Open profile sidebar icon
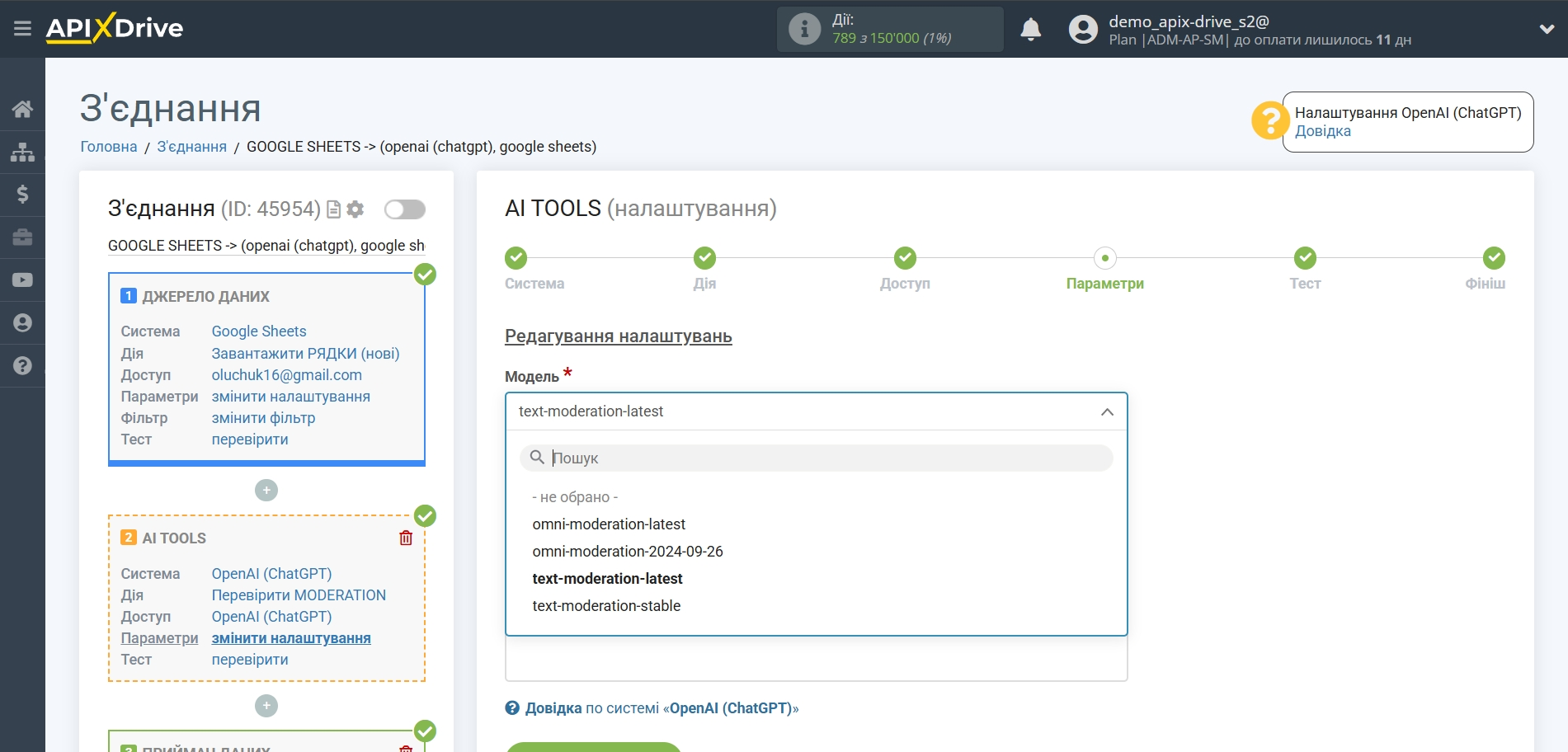The height and width of the screenshot is (752, 1568). [x=22, y=323]
